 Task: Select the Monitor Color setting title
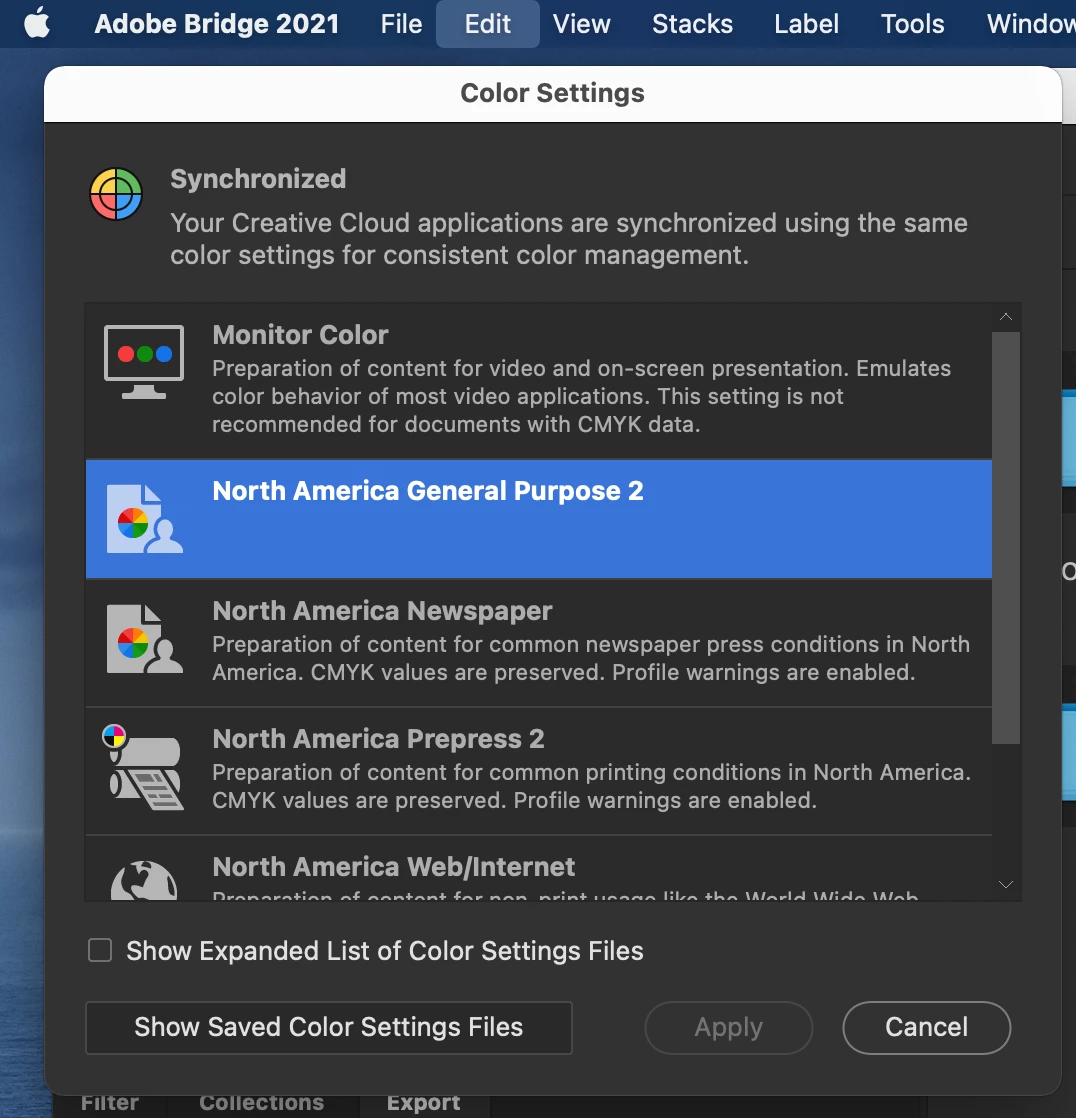point(300,334)
